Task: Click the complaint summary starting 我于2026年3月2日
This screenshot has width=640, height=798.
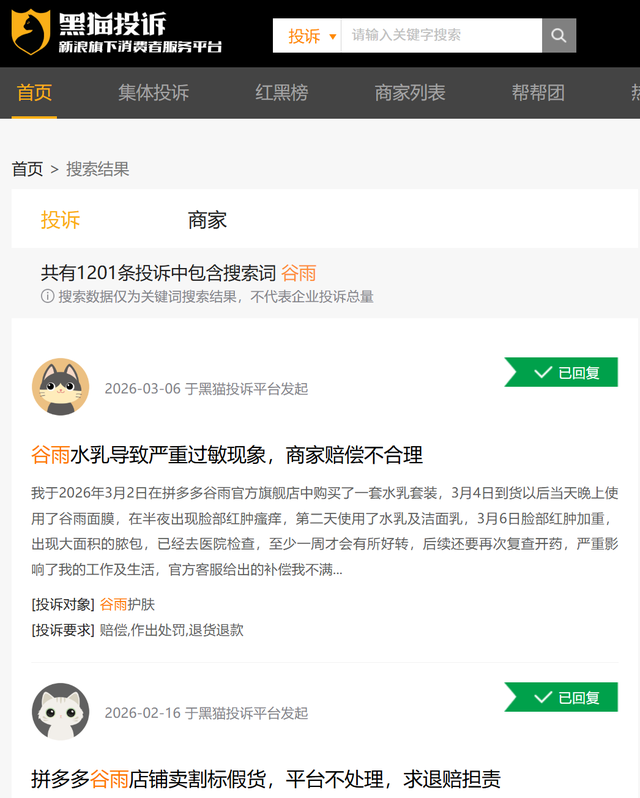Action: pos(325,531)
